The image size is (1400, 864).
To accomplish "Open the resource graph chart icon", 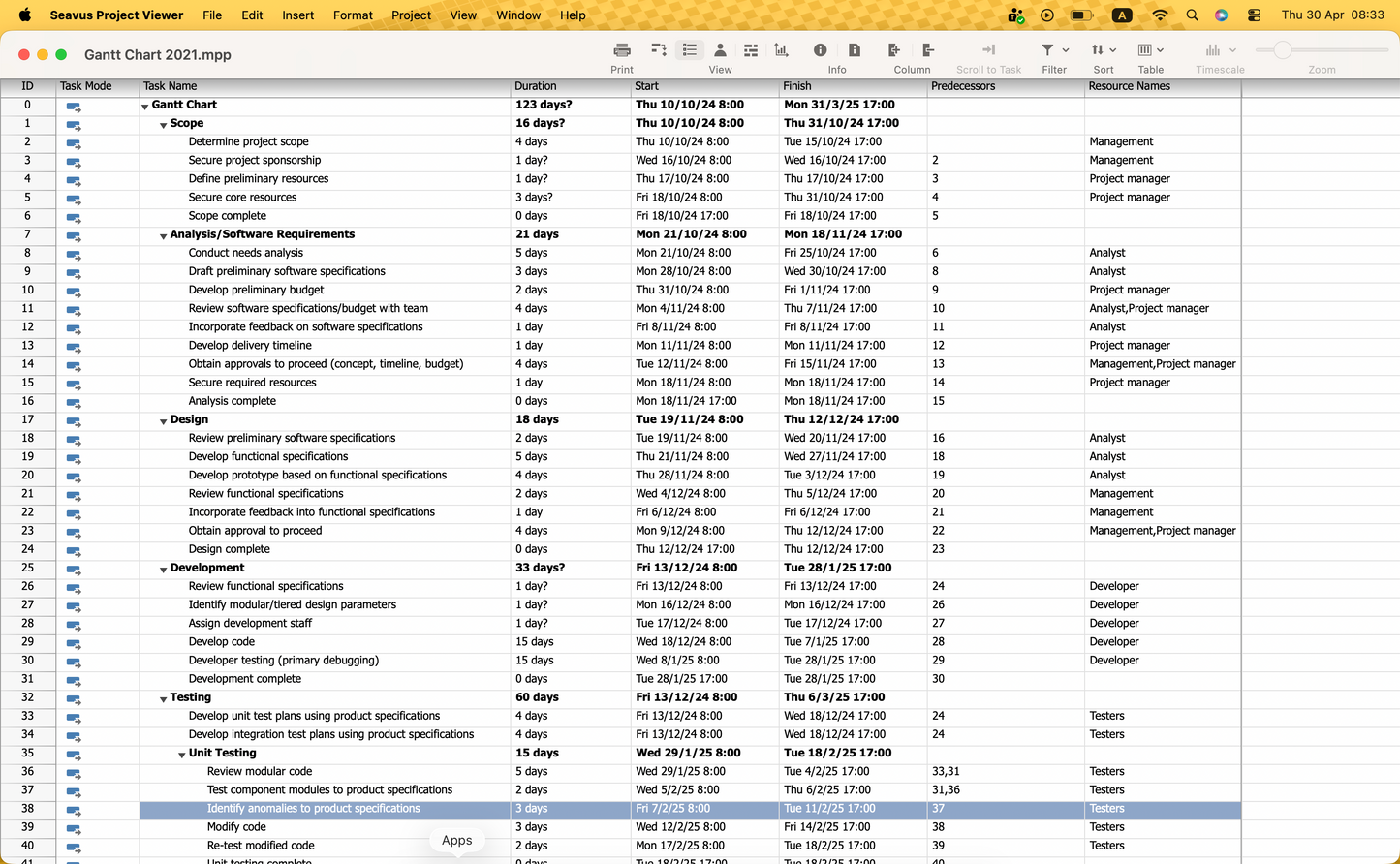I will [782, 50].
